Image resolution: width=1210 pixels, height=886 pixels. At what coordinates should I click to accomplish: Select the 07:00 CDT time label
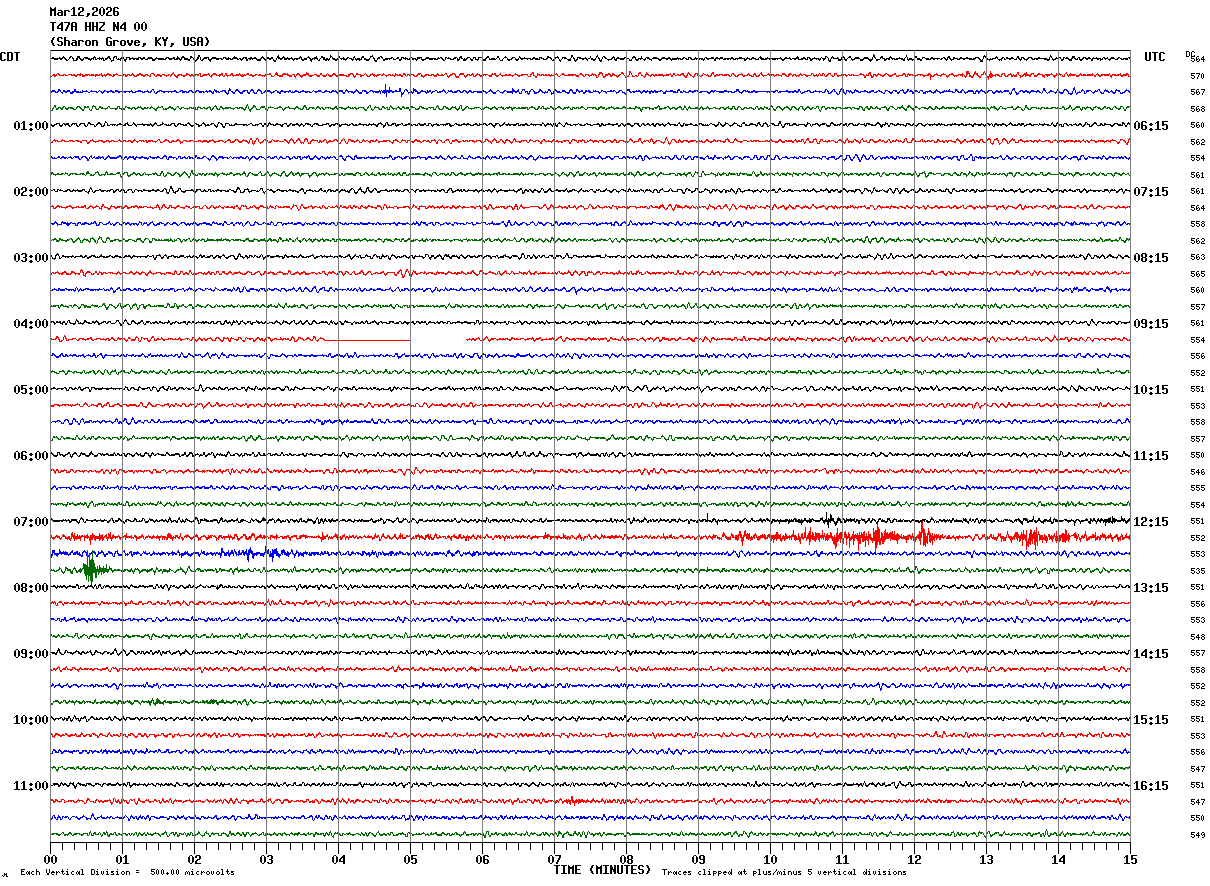30,522
